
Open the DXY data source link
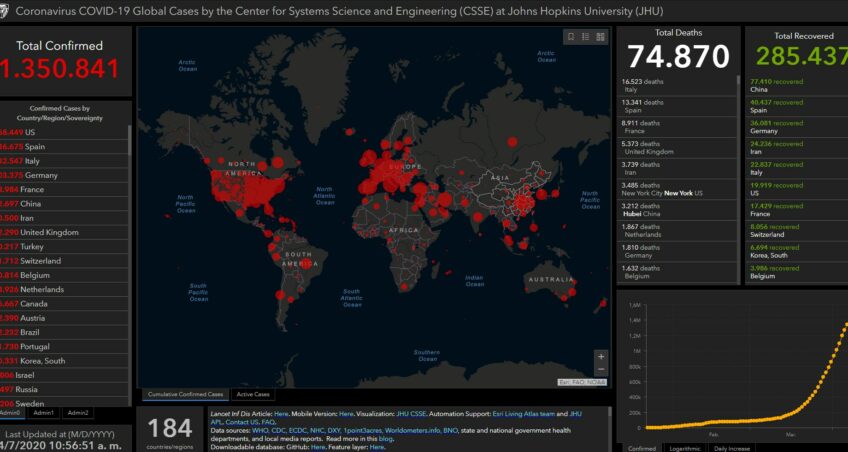pyautogui.click(x=334, y=431)
